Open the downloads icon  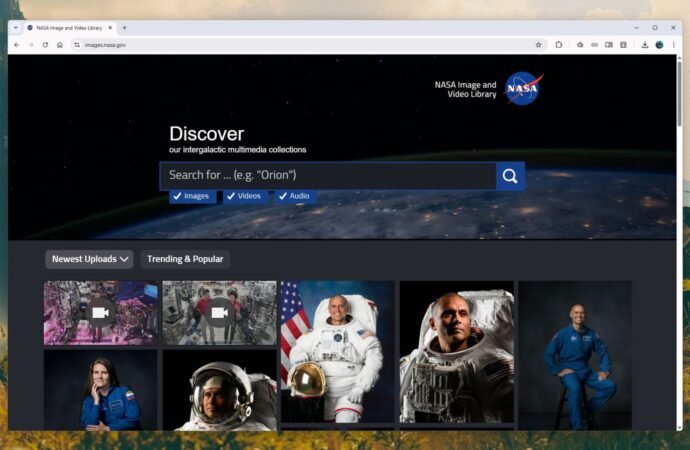(645, 45)
